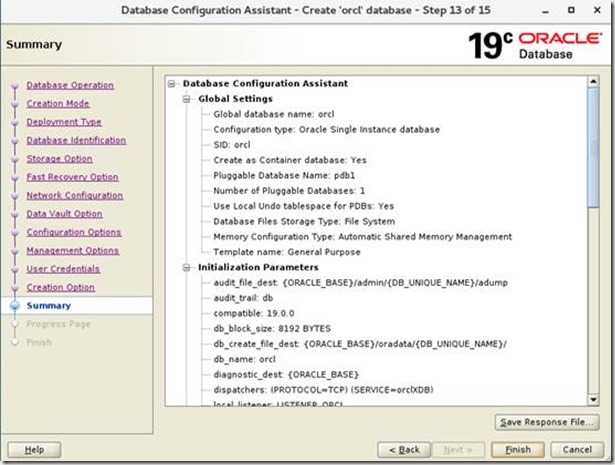Collapse the Database Configuration Assistant tree node
This screenshot has height=465, width=615.
coord(171,84)
